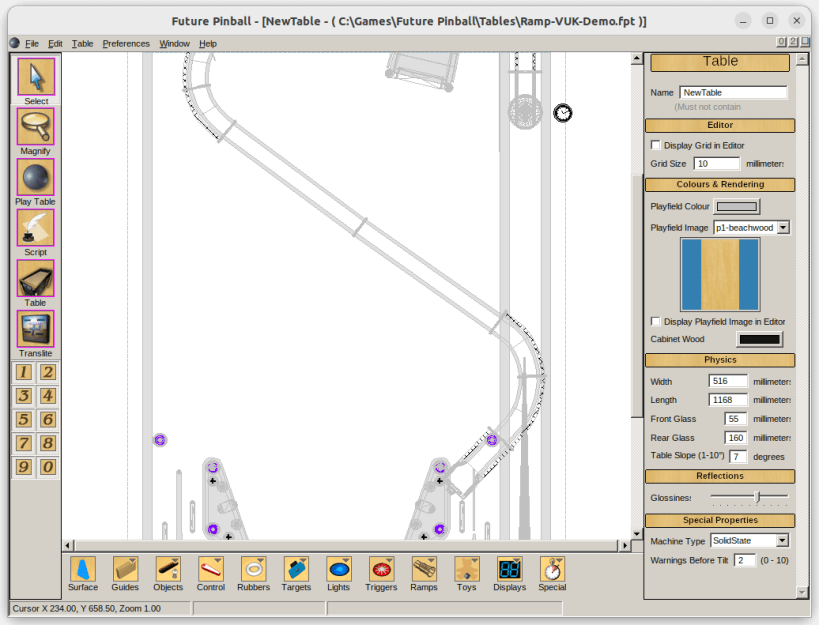The image size is (819, 625).
Task: Open the Edit menu
Action: click(x=55, y=43)
